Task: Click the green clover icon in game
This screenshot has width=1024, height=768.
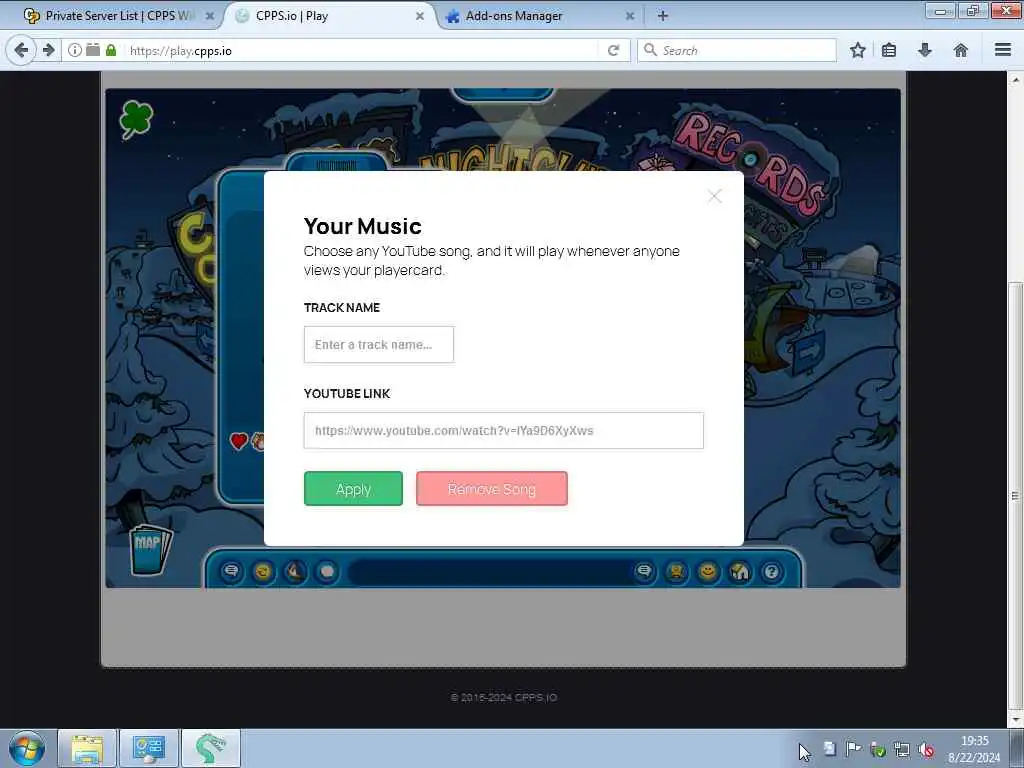Action: coord(136,120)
